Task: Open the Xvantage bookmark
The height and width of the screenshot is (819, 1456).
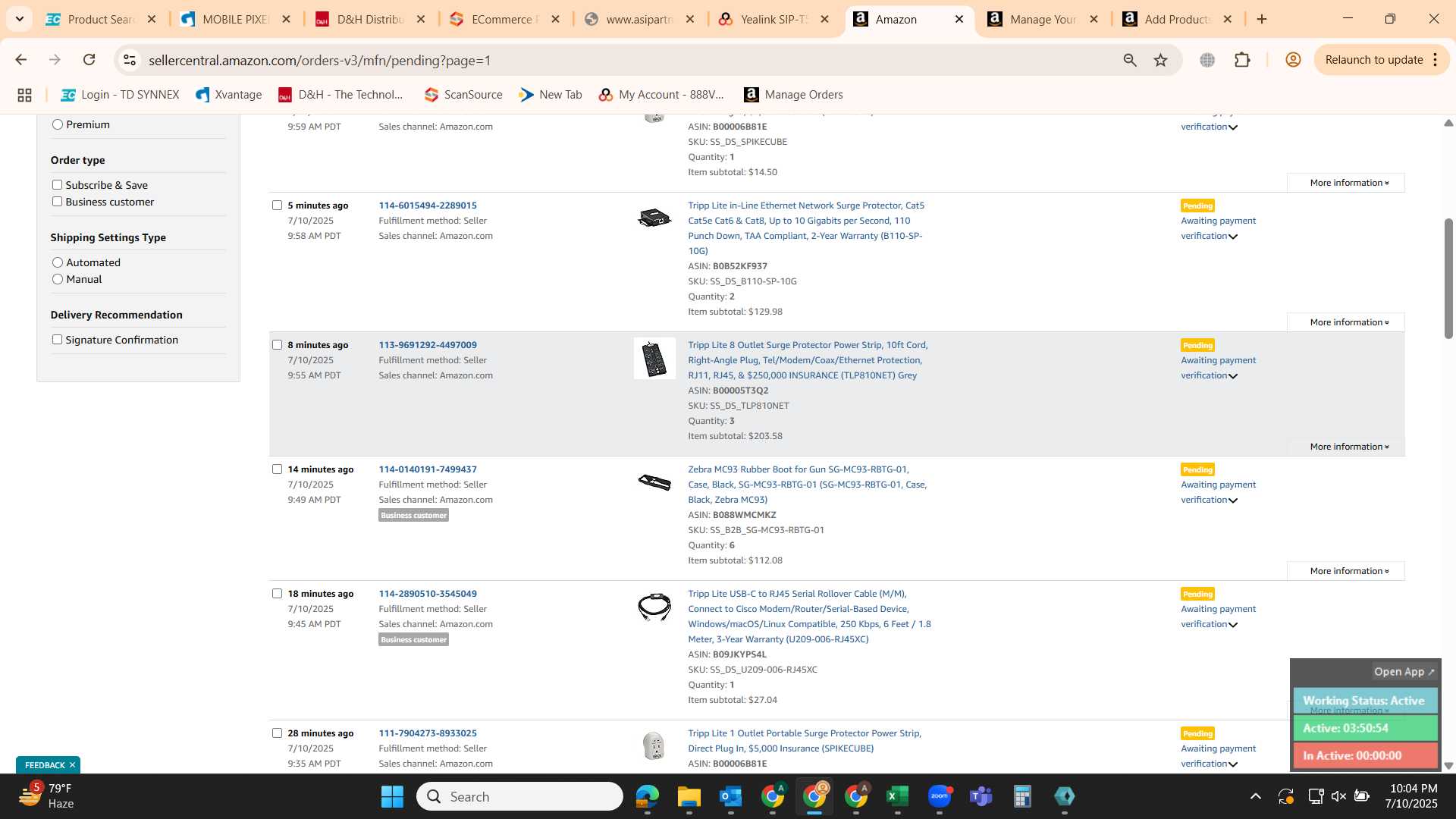Action: (229, 95)
